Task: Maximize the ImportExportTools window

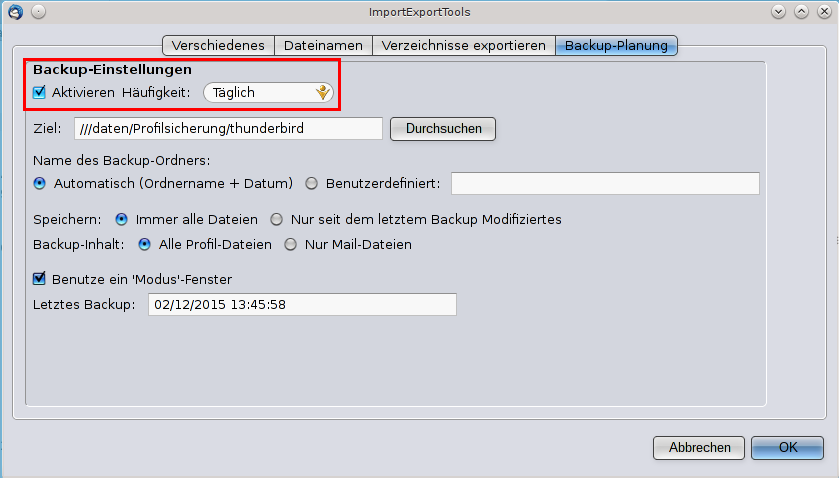Action: (802, 11)
